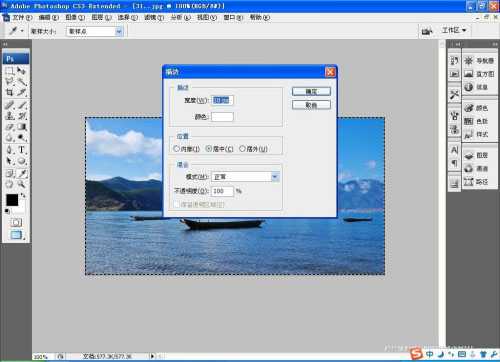This screenshot has height=362, width=500.
Task: Open the 滤镜(T) Filter menu
Action: pos(154,17)
